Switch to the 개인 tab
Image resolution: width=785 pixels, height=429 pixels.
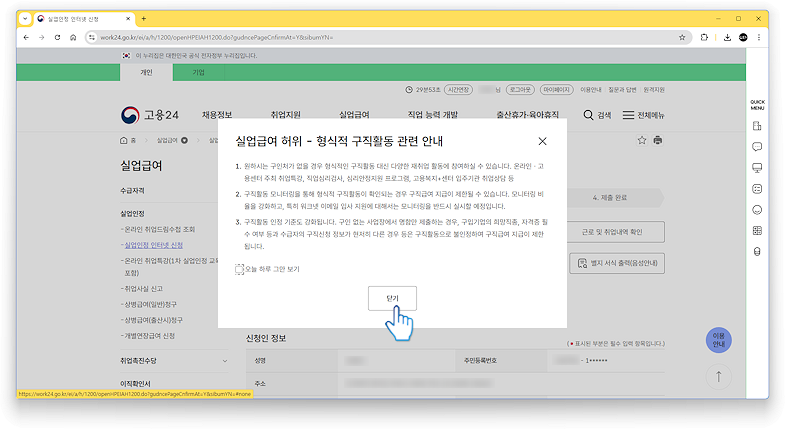tap(146, 72)
